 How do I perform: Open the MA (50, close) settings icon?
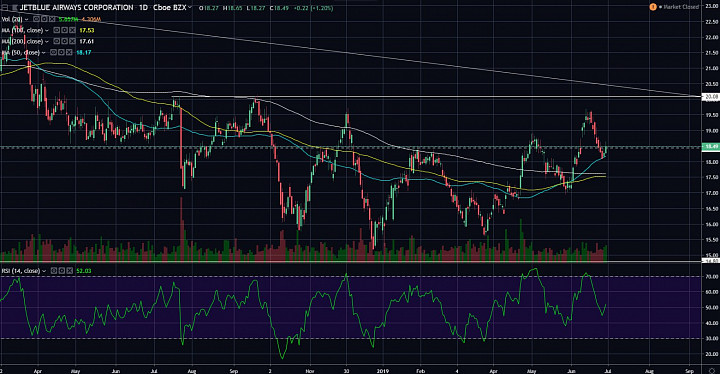[61, 52]
